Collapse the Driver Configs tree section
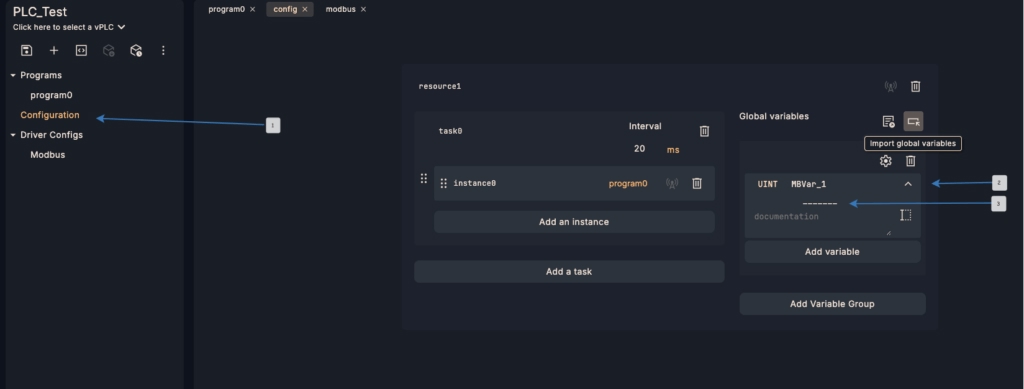This screenshot has height=389, width=1024. point(13,135)
